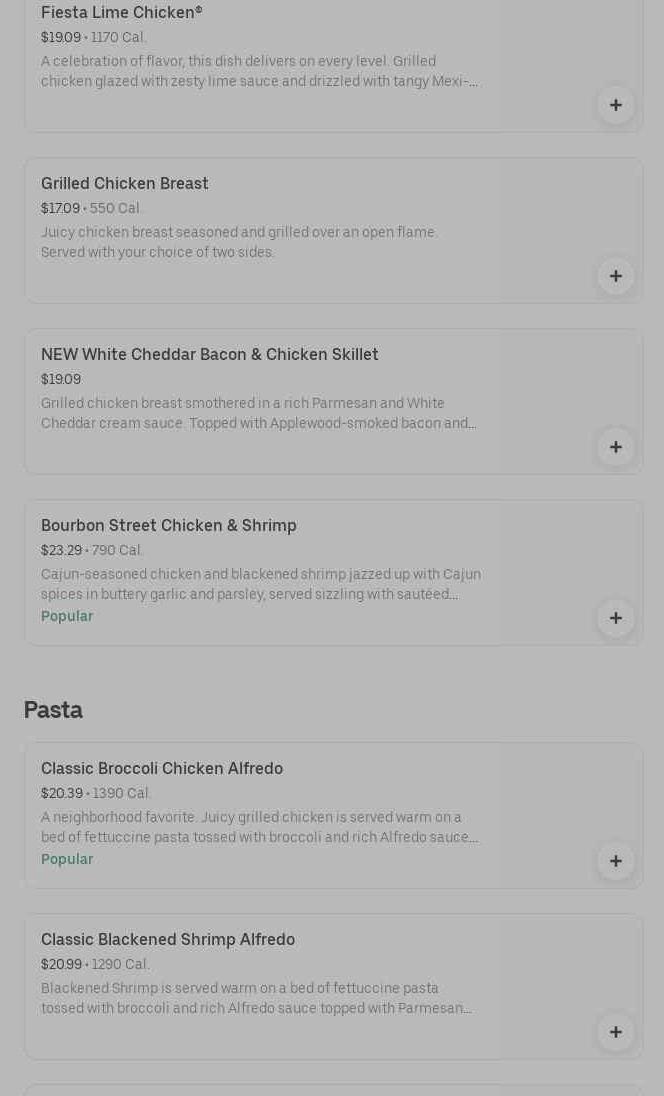Add Classic Broccoli Chicken Alfredo plus icon

coord(616,861)
